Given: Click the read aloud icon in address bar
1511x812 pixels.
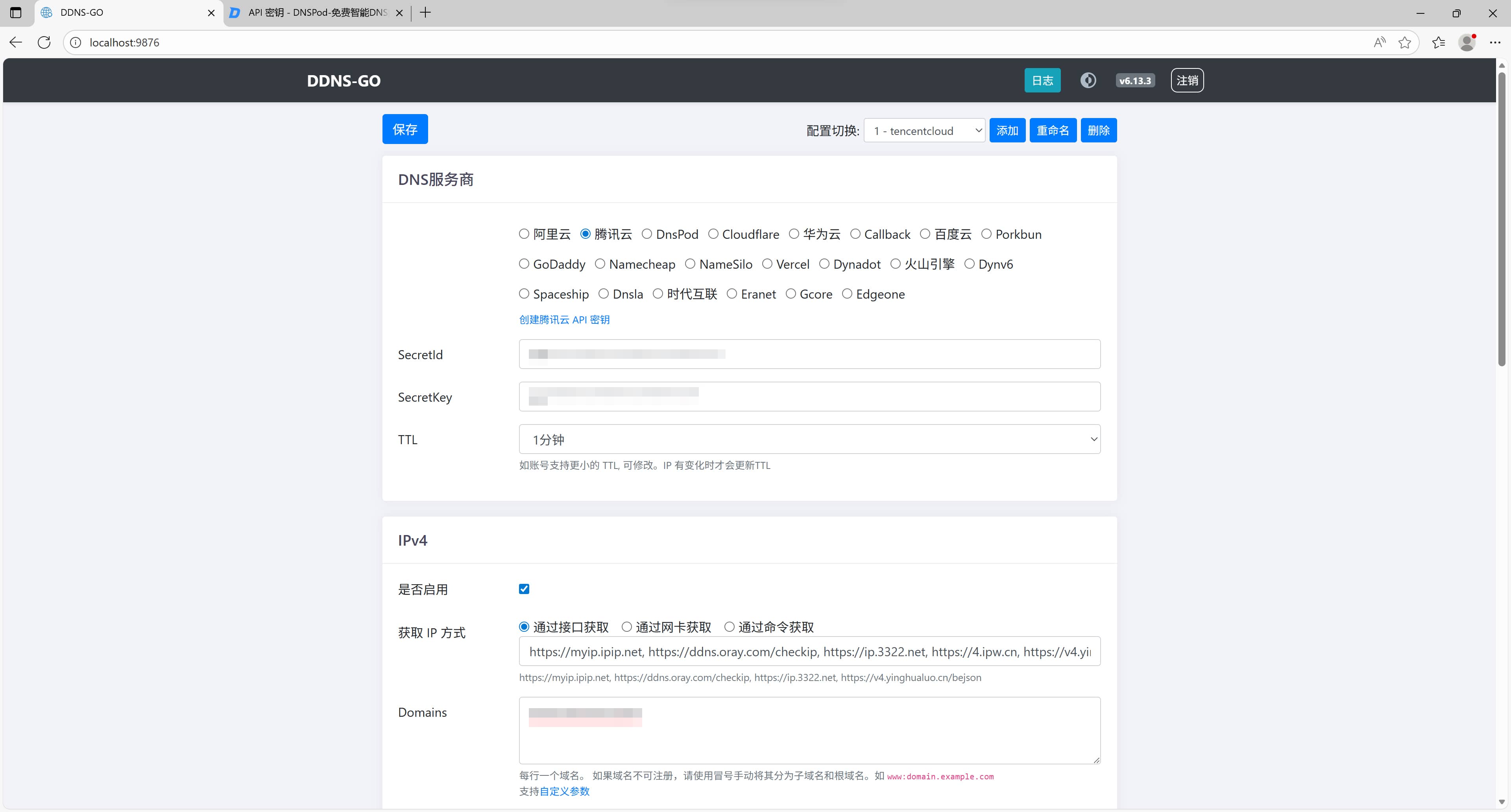Looking at the screenshot, I should pyautogui.click(x=1379, y=42).
